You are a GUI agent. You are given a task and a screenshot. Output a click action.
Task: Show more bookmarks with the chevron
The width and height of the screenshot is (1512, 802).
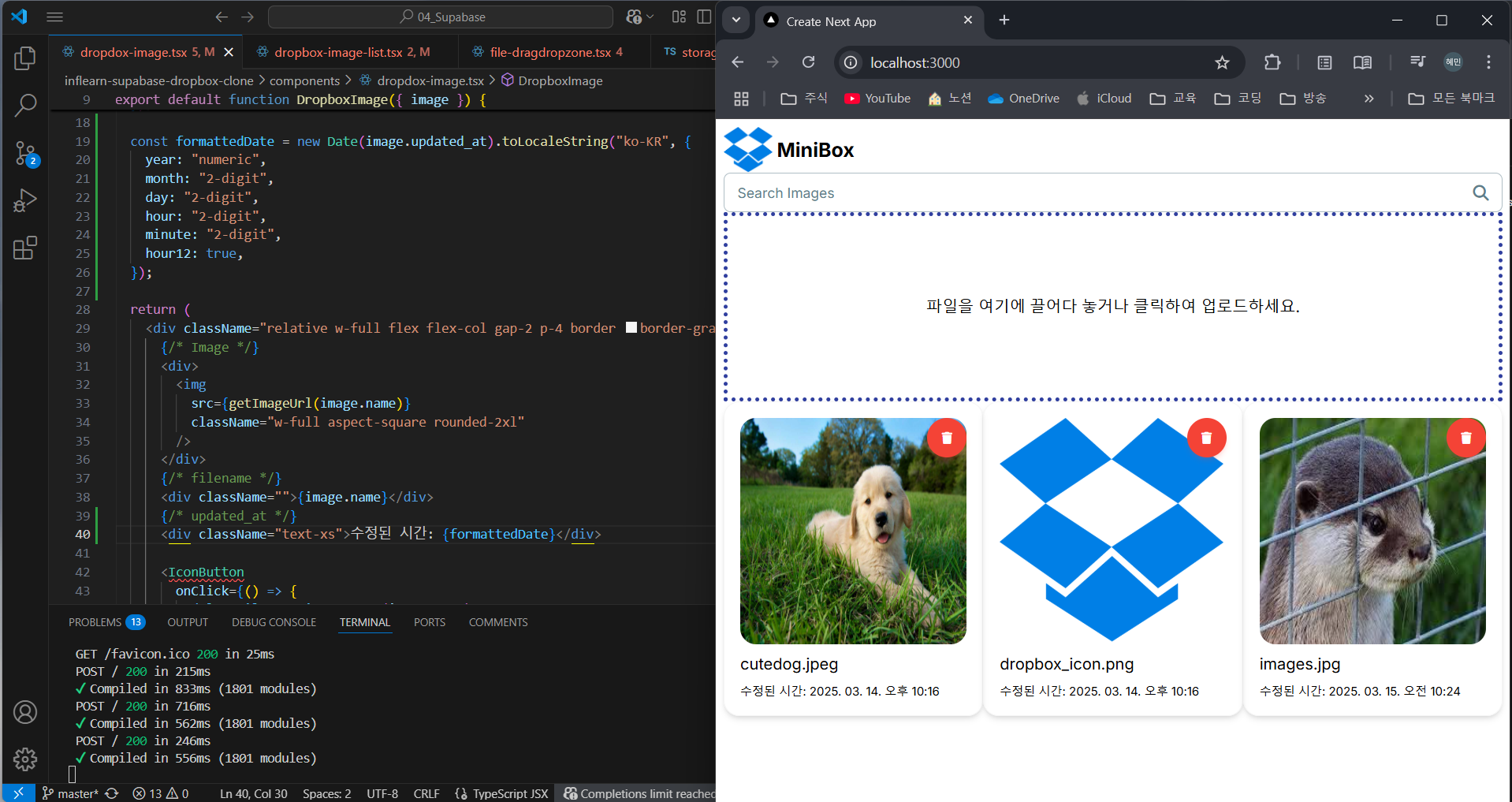coord(1369,99)
